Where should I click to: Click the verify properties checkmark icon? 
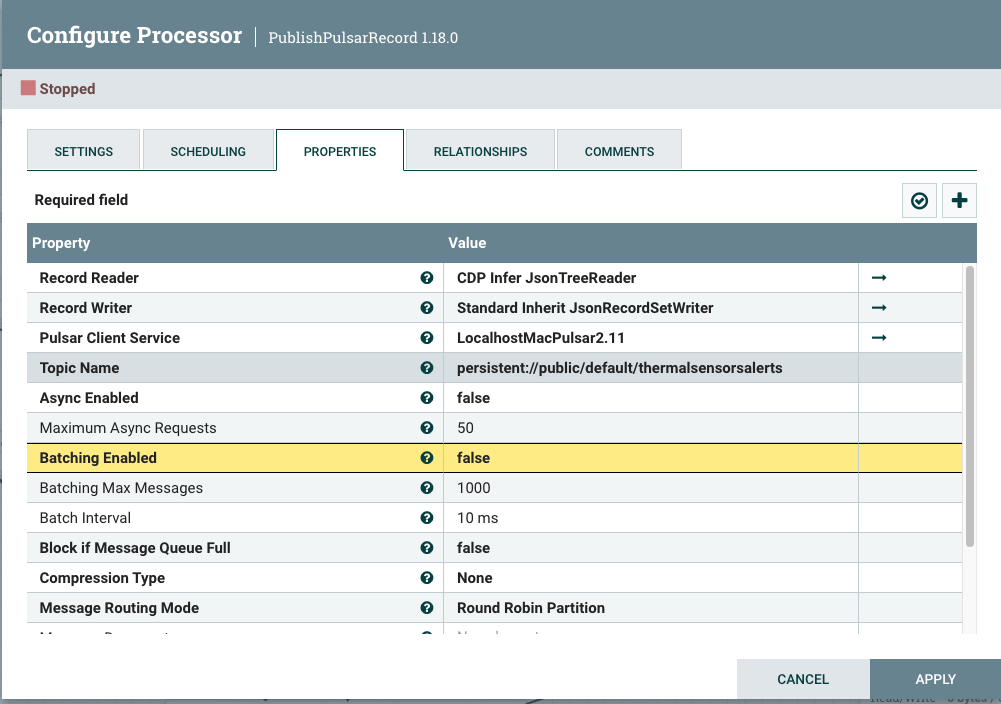[919, 200]
